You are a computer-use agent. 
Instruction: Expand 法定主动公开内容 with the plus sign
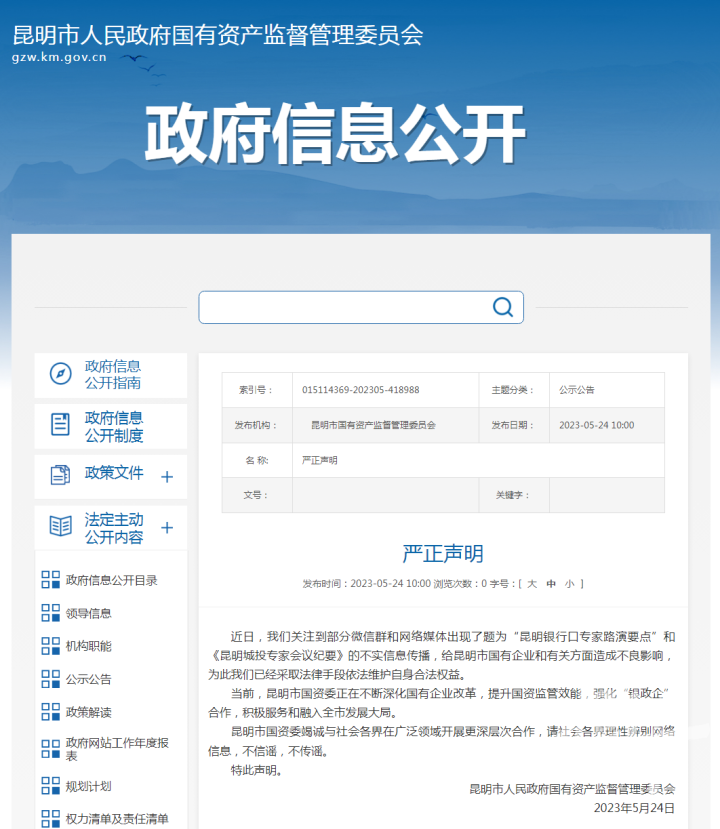pyautogui.click(x=167, y=528)
